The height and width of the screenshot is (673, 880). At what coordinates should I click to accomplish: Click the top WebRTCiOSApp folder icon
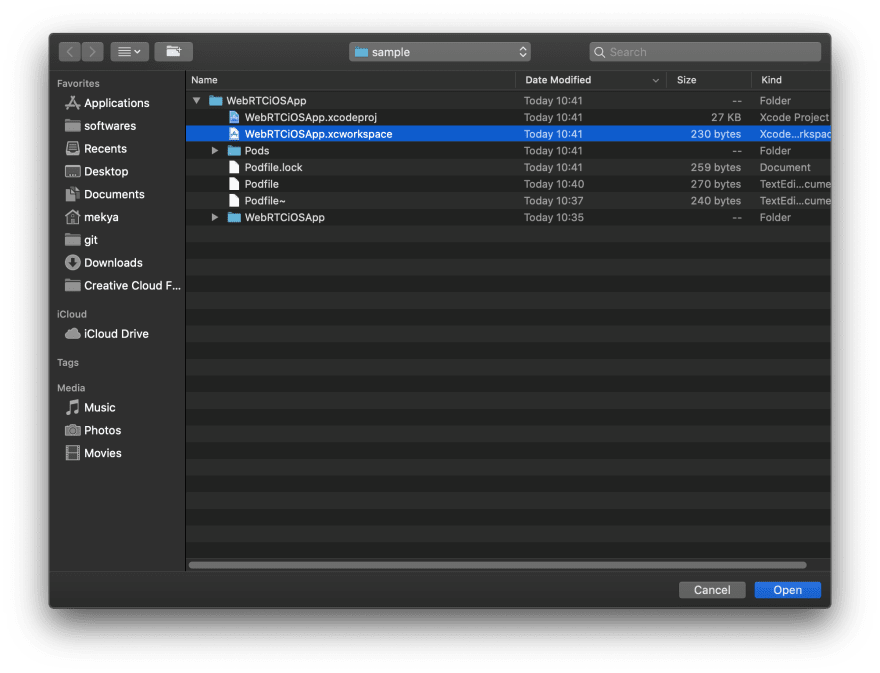pyautogui.click(x=216, y=100)
